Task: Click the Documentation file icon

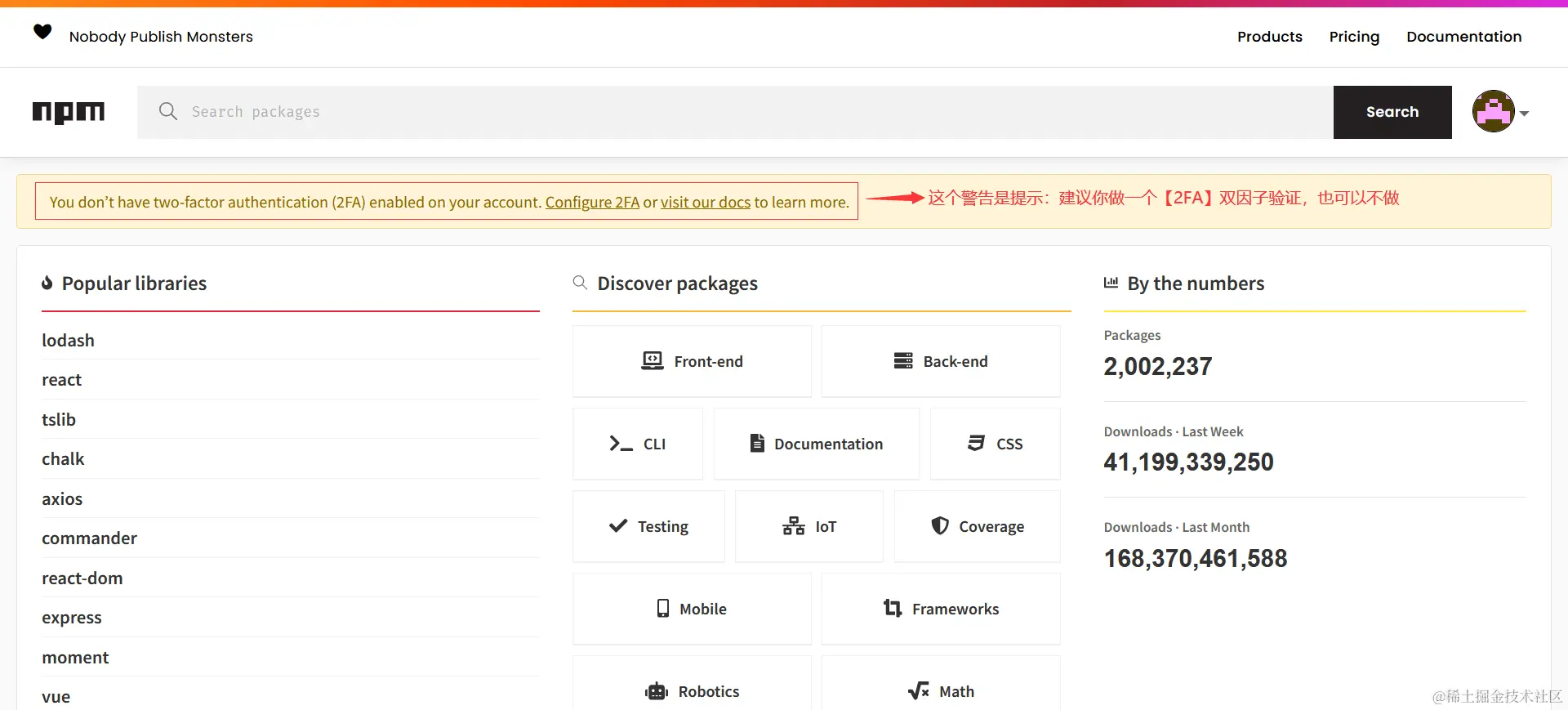Action: pos(757,443)
